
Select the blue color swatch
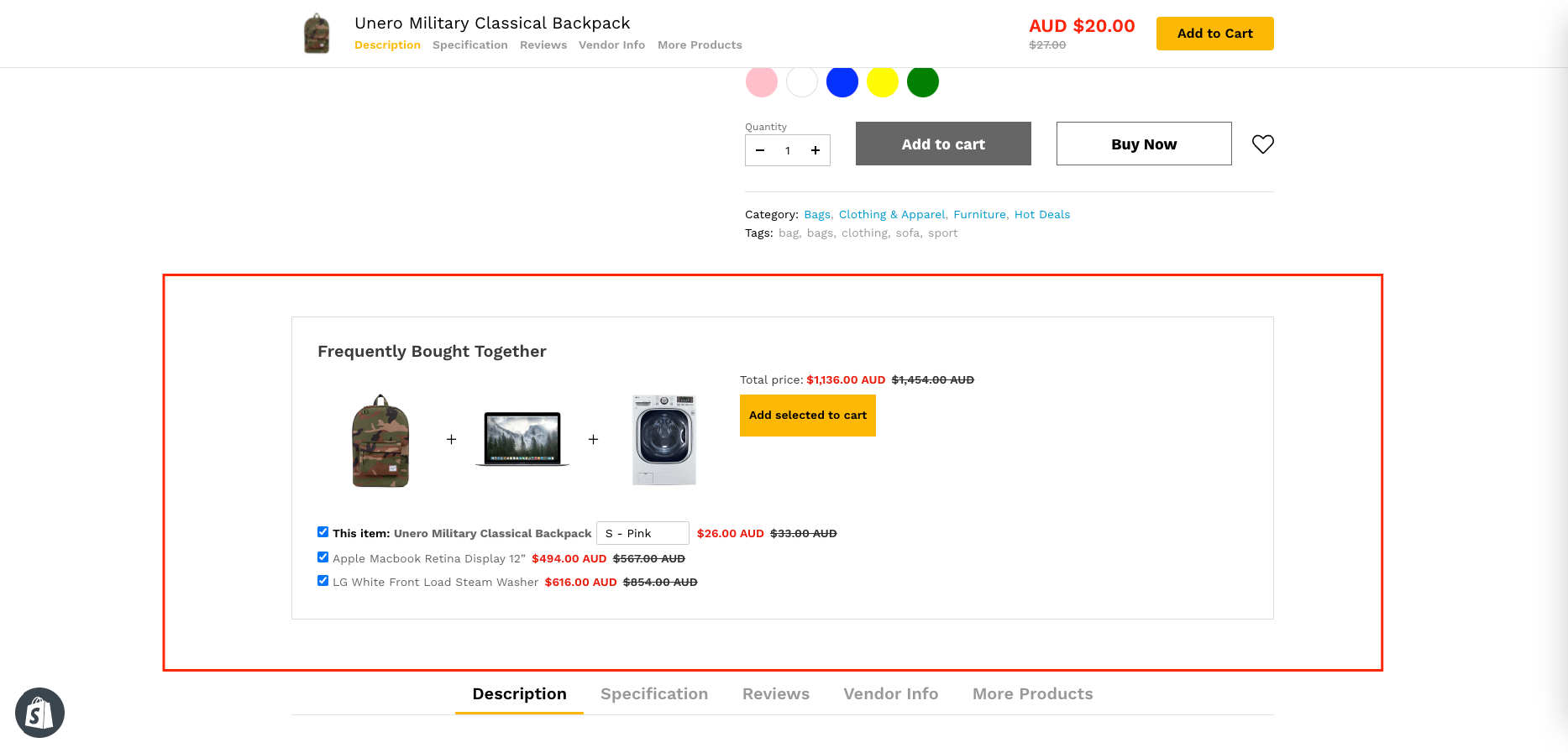coord(842,82)
